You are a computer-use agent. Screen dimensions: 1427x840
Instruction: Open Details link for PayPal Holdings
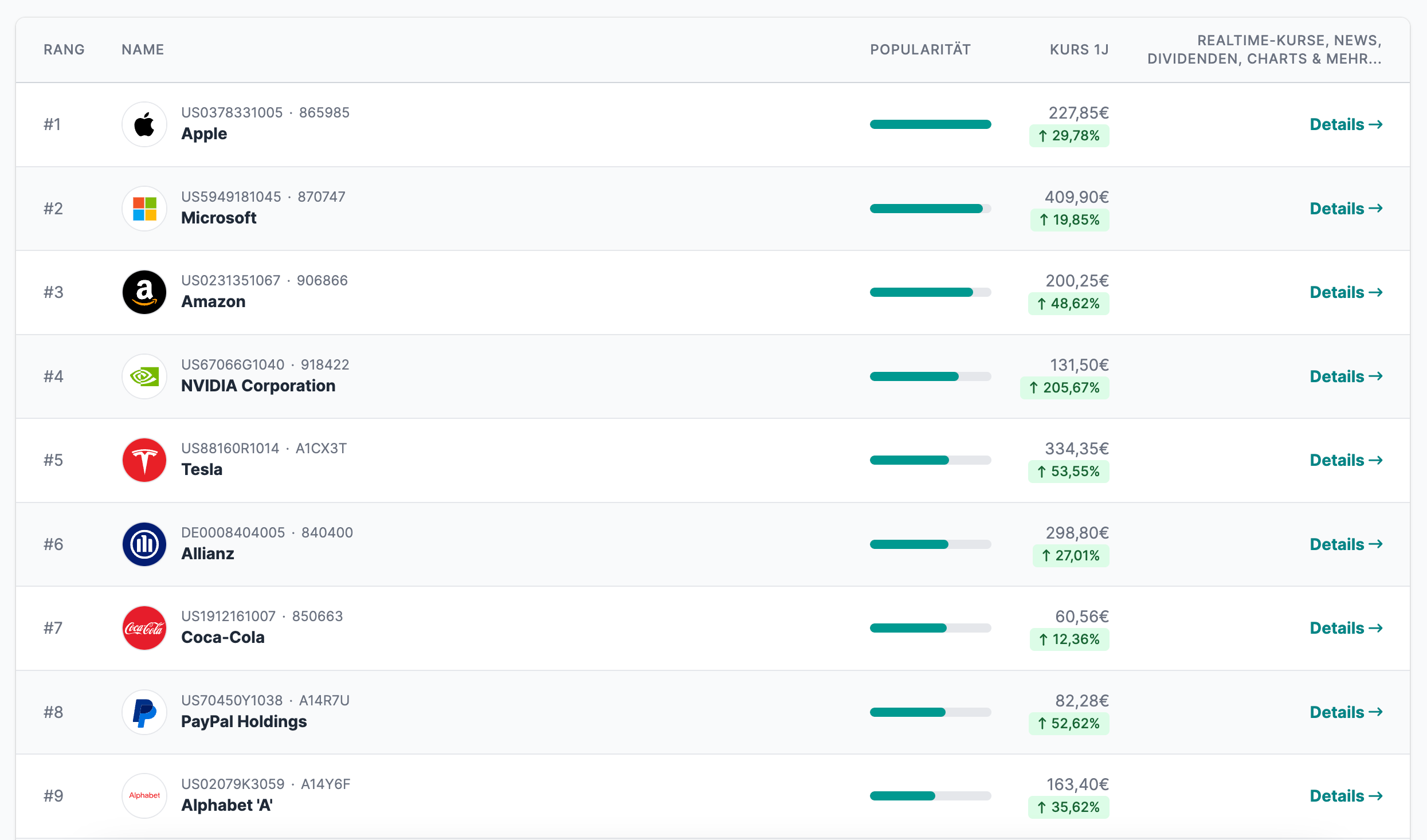pyautogui.click(x=1346, y=712)
